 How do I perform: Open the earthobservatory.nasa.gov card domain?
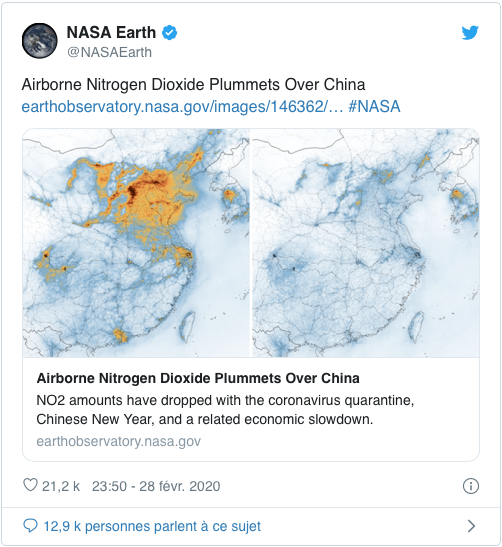click(119, 441)
